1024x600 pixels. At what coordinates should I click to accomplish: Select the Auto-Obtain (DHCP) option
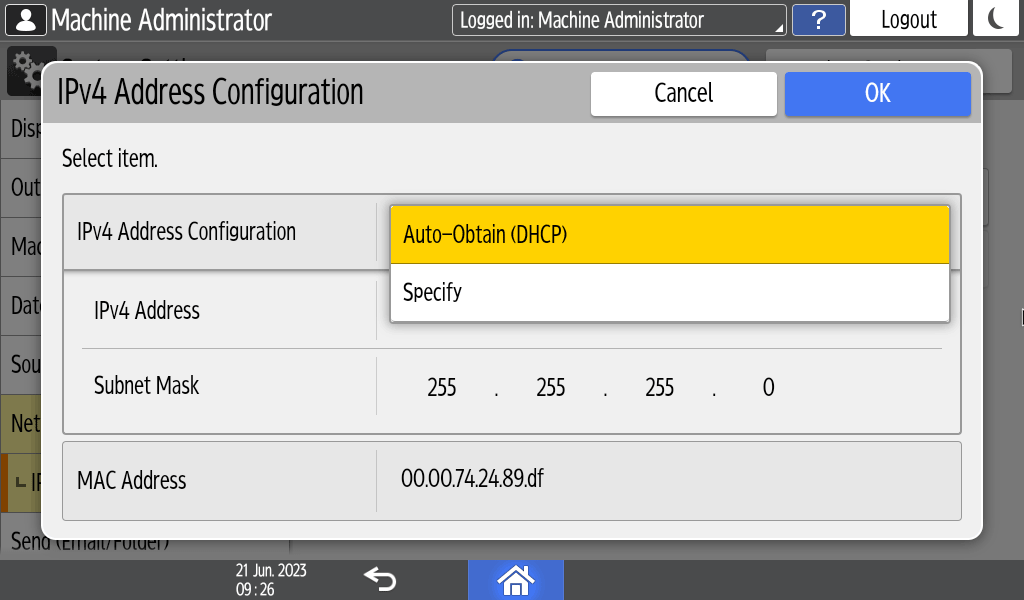click(669, 235)
